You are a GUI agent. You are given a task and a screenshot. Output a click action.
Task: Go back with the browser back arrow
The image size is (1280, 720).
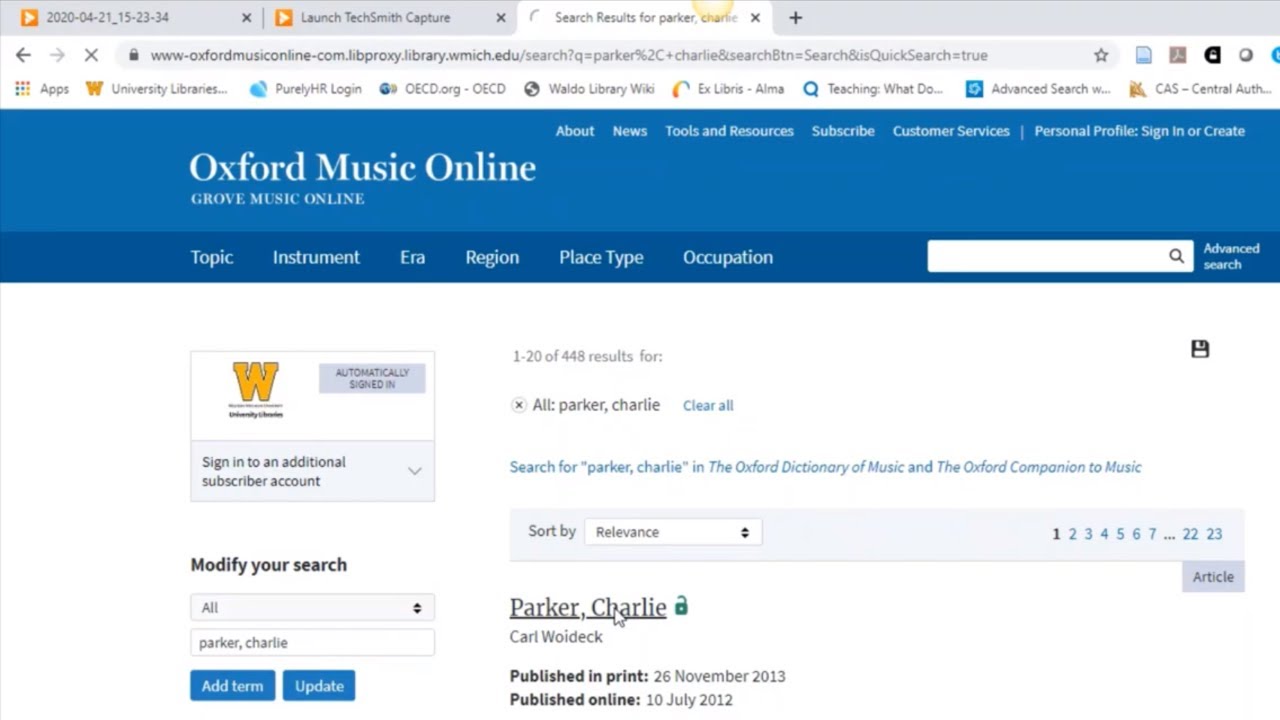pos(23,55)
